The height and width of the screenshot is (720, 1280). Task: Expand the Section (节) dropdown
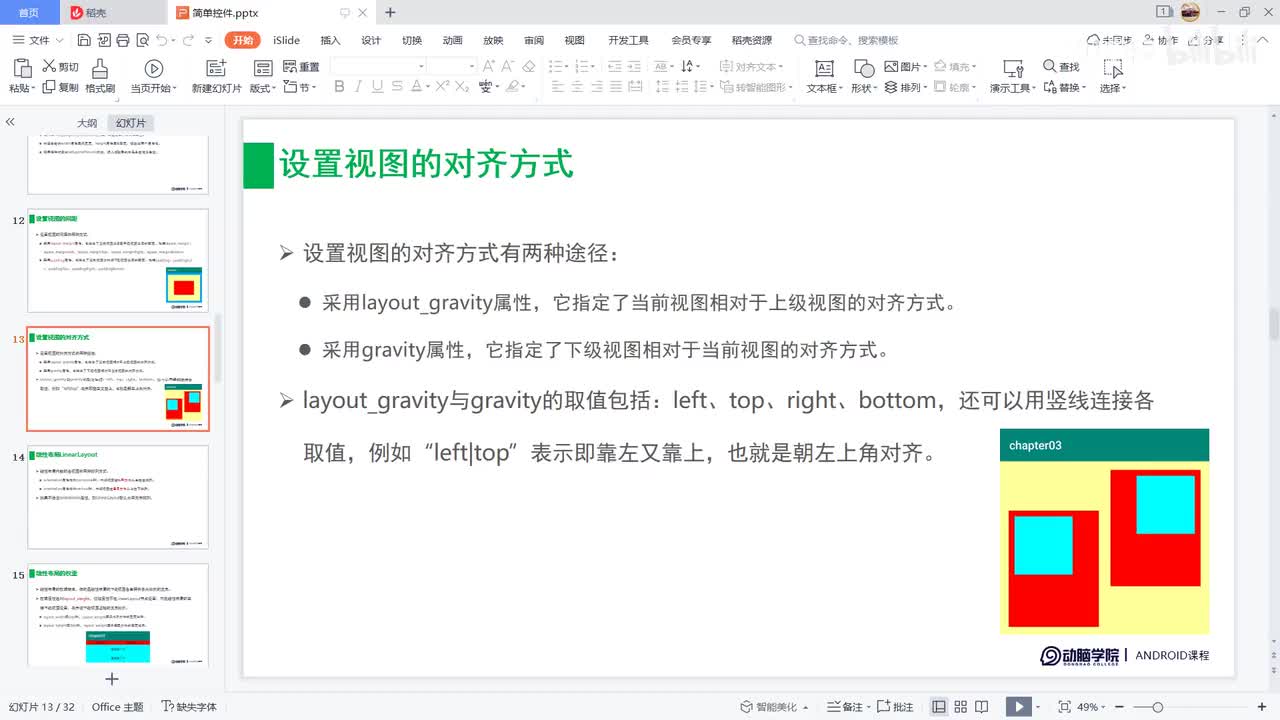(313, 88)
